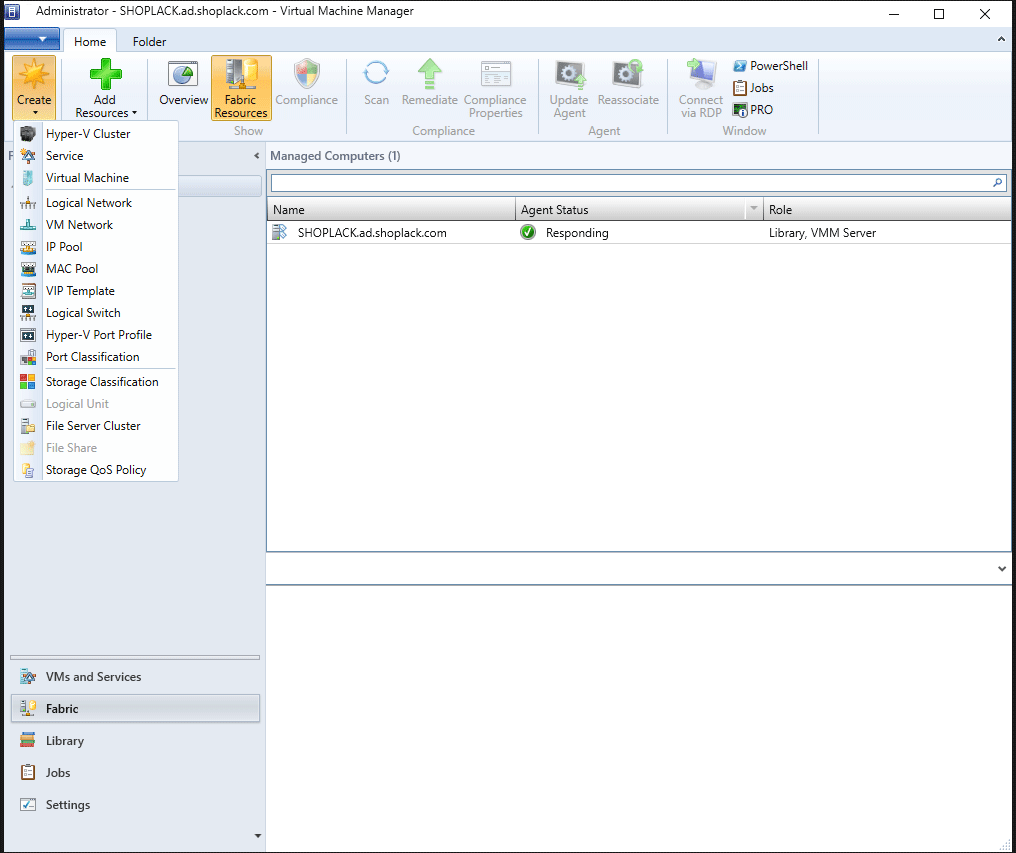Select VIP Template in the menu
Viewport: 1016px width, 853px height.
(96, 292)
